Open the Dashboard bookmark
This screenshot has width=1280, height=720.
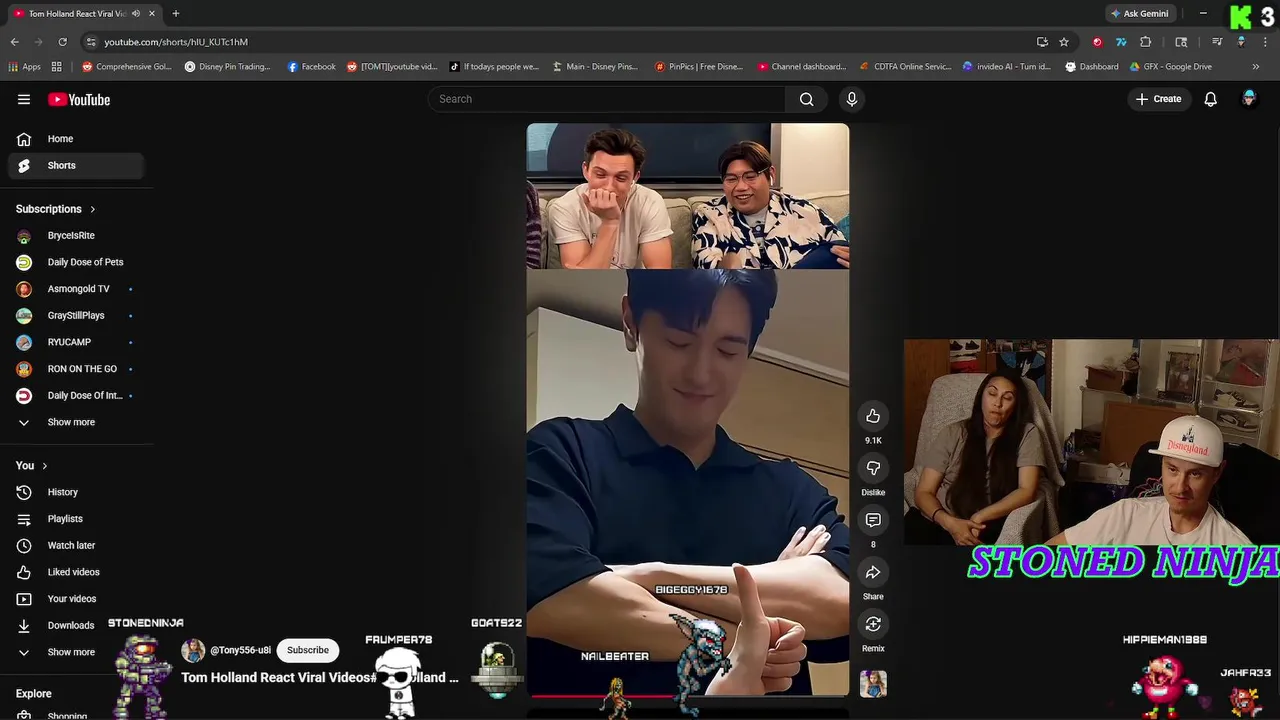pos(1092,67)
